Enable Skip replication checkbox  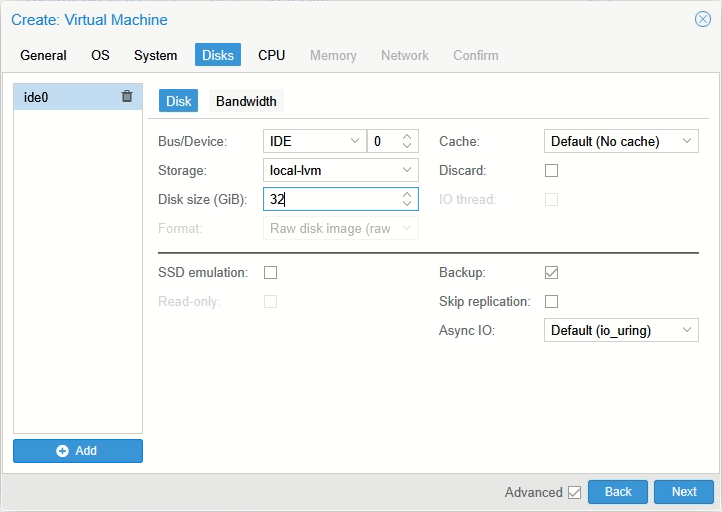point(551,301)
